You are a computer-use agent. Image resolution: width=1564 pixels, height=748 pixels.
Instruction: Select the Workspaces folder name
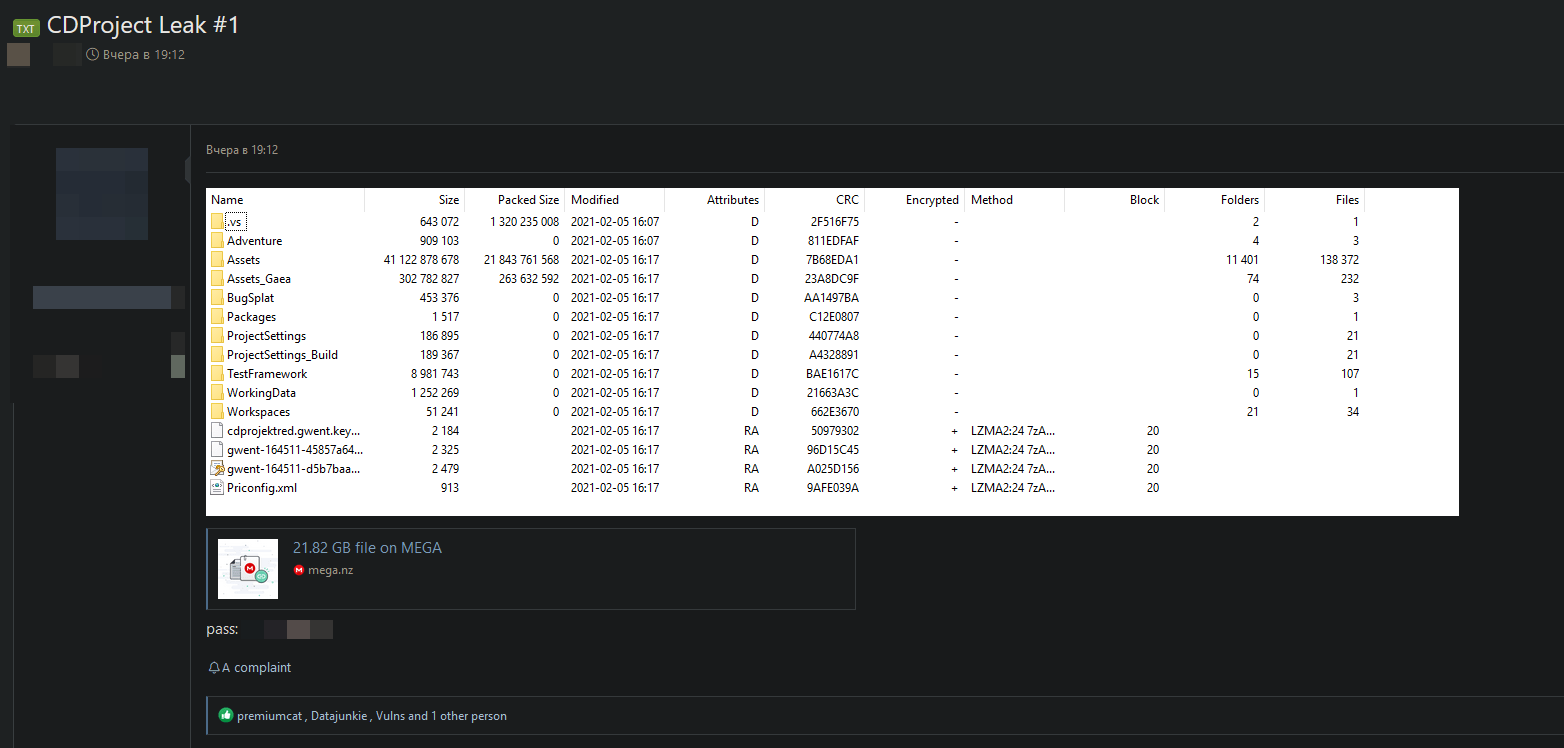click(x=258, y=412)
